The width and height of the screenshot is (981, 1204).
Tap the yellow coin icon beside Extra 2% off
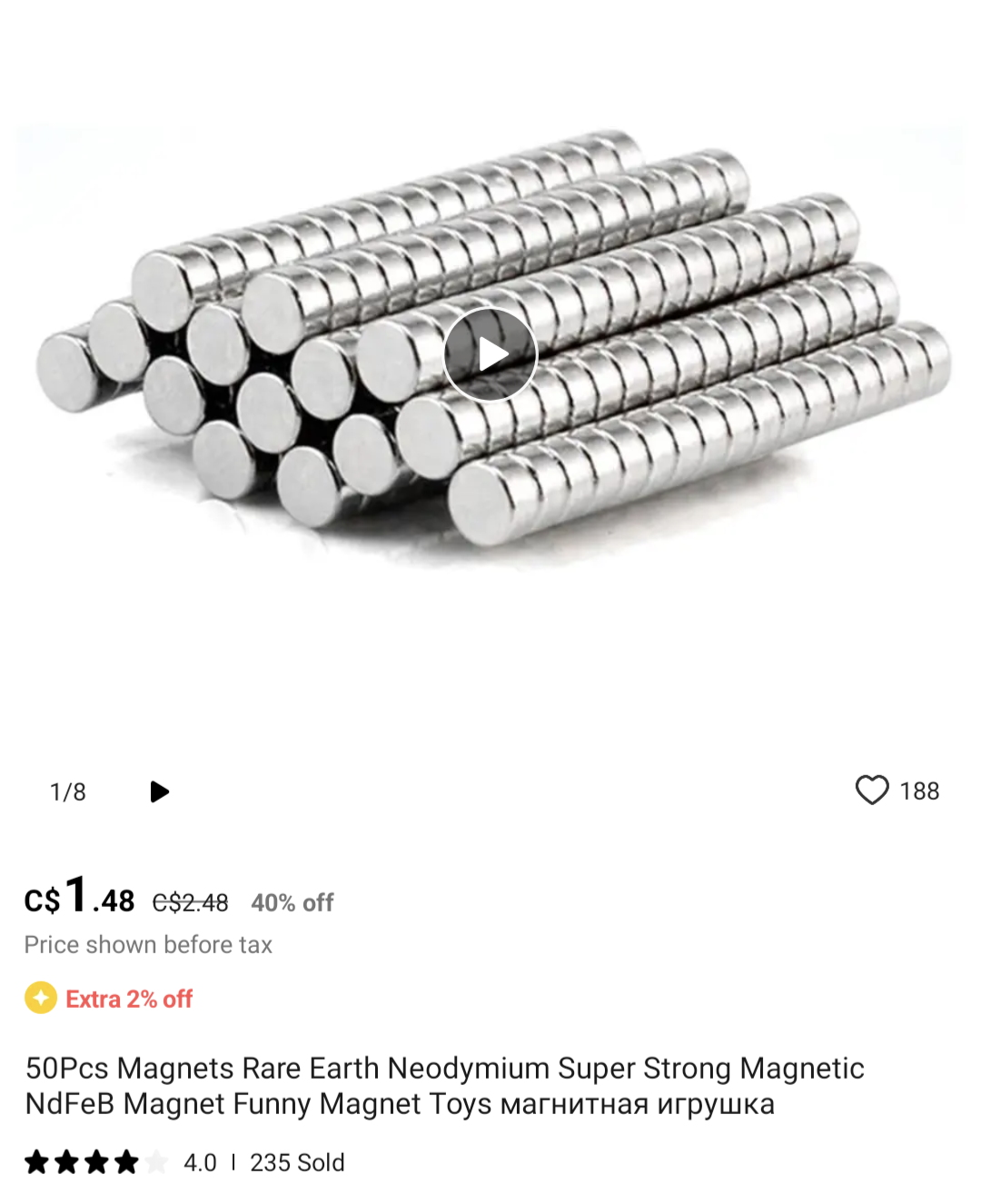41,998
